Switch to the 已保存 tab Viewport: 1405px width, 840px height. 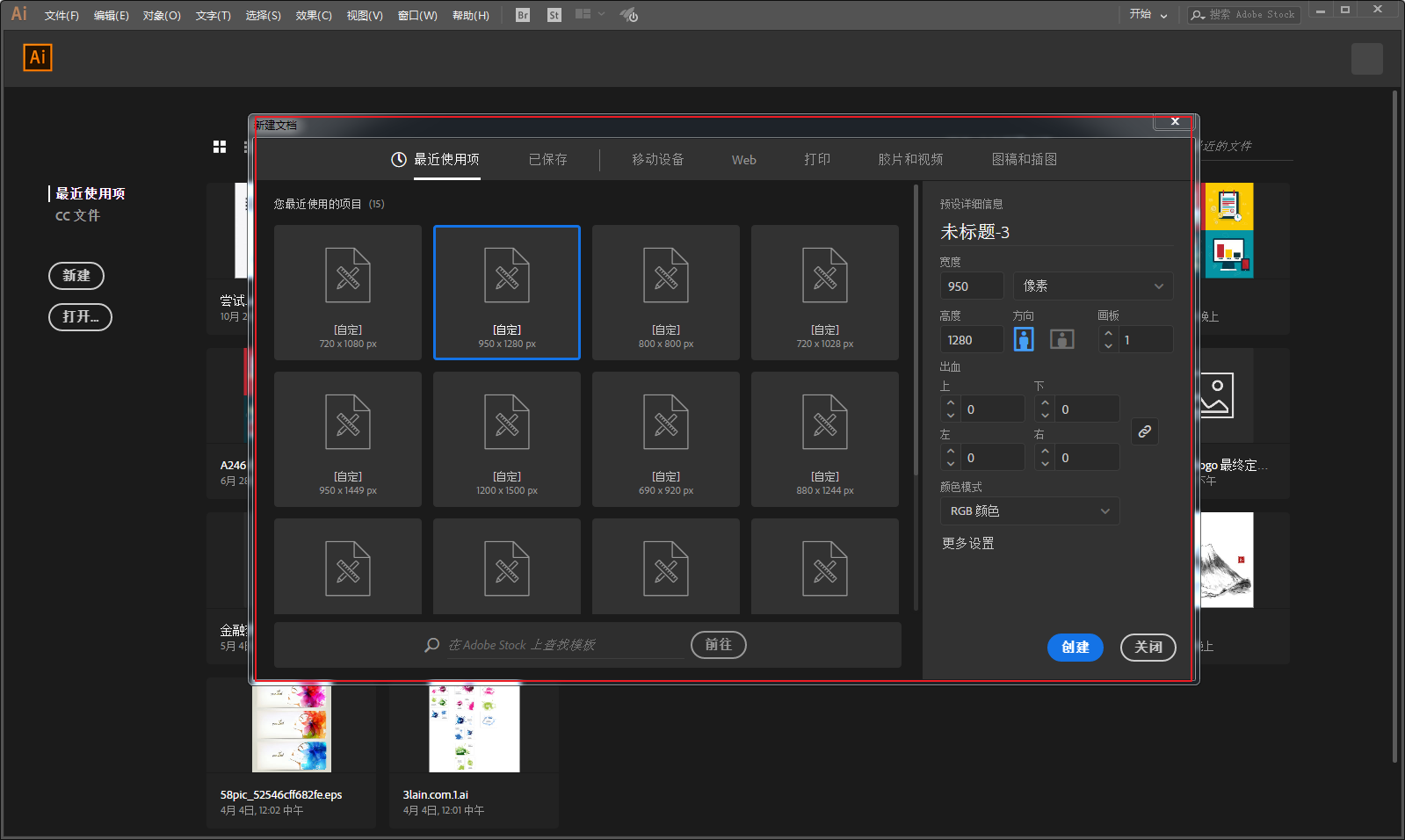[548, 160]
